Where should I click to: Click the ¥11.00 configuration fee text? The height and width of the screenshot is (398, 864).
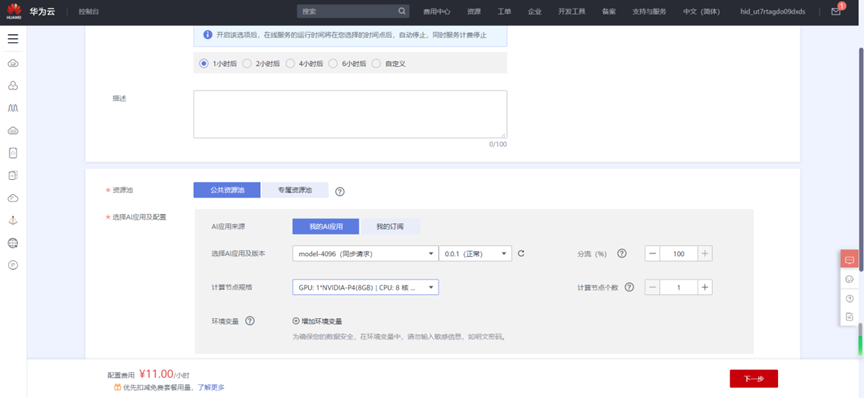pos(156,374)
